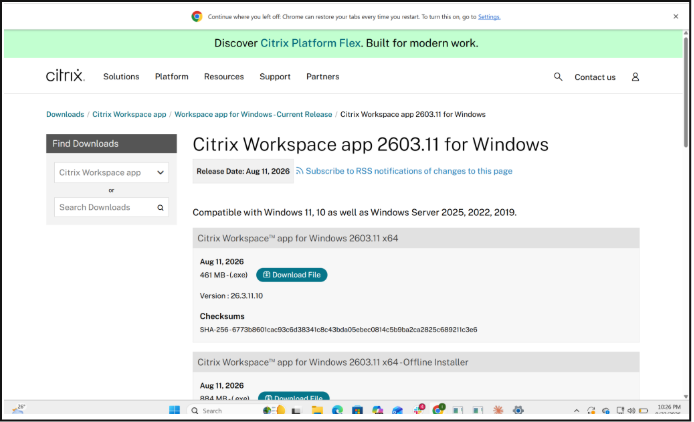Dismiss the Chrome restore tabs notification
The height and width of the screenshot is (422, 694).
point(675,16)
